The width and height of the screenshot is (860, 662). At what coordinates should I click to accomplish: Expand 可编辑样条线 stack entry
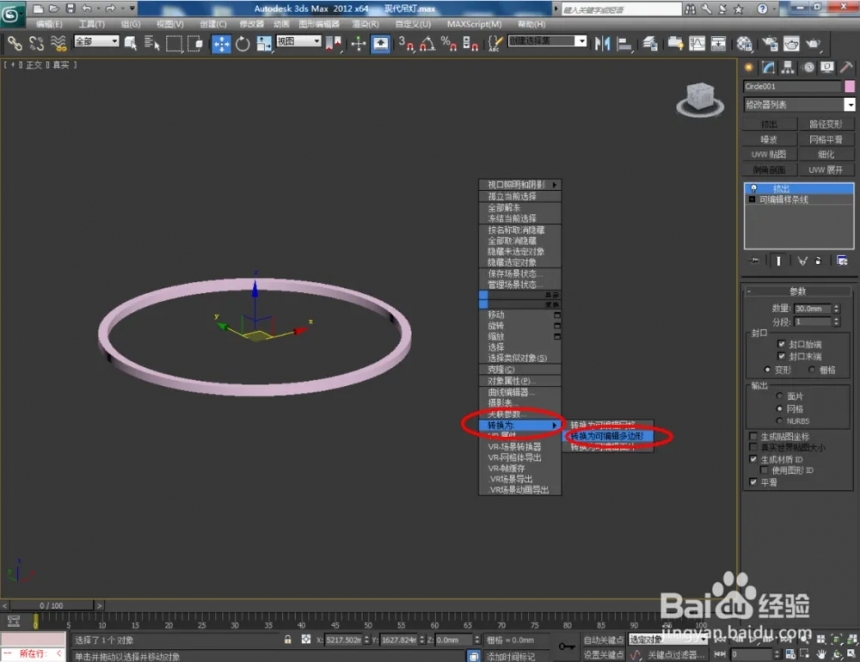[x=752, y=200]
